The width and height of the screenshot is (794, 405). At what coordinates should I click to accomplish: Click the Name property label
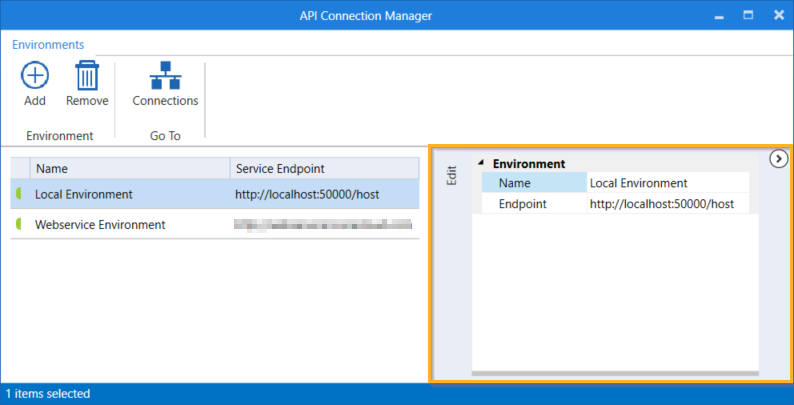(x=534, y=183)
